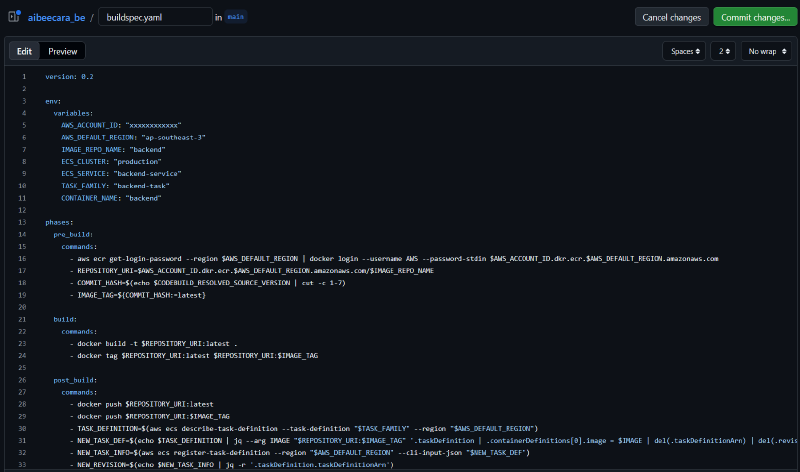Click the CONTAINER_NAME "backend" line
This screenshot has width=800, height=472.
[111, 198]
